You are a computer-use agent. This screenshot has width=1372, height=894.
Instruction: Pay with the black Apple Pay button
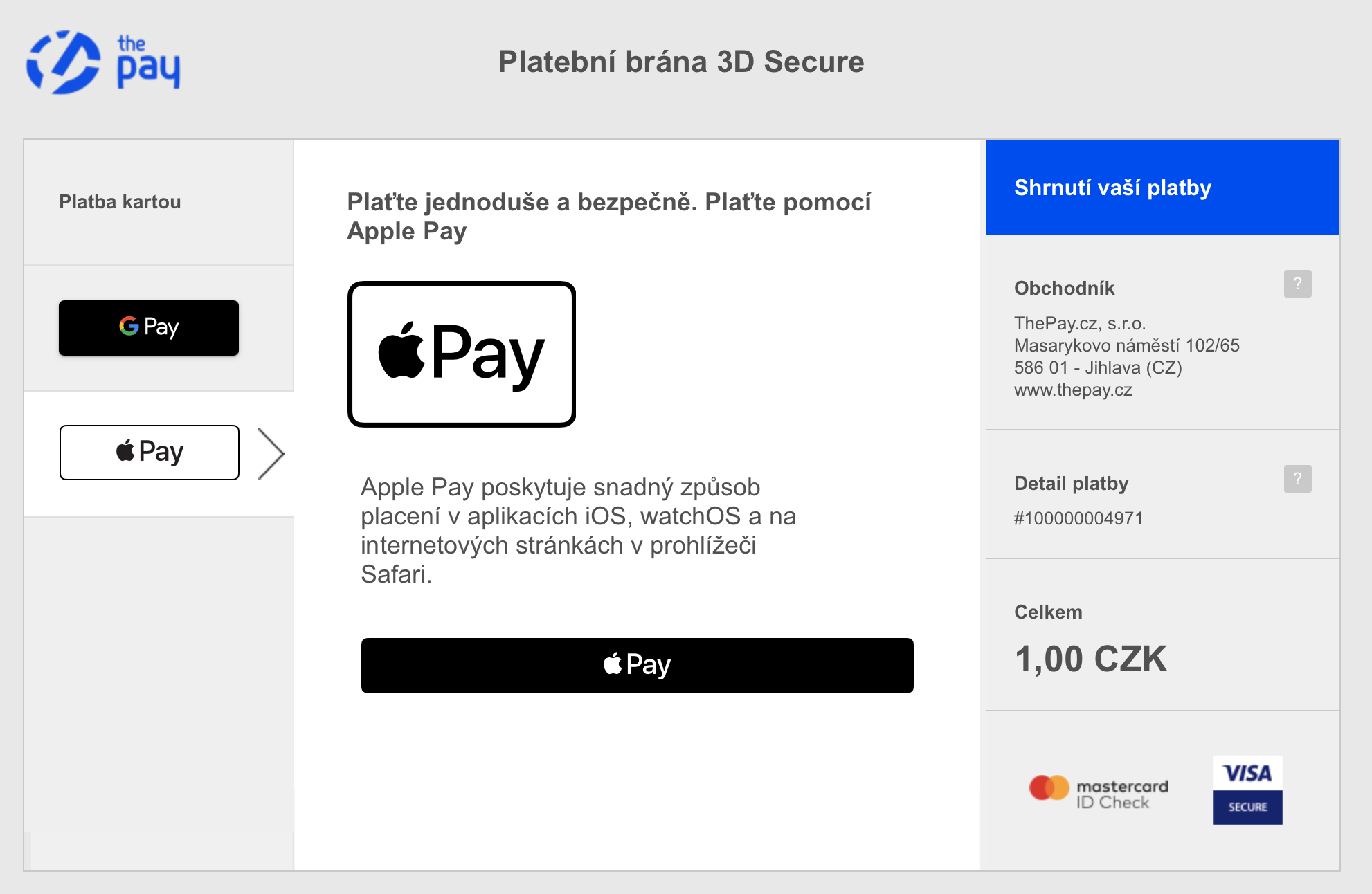coord(637,666)
